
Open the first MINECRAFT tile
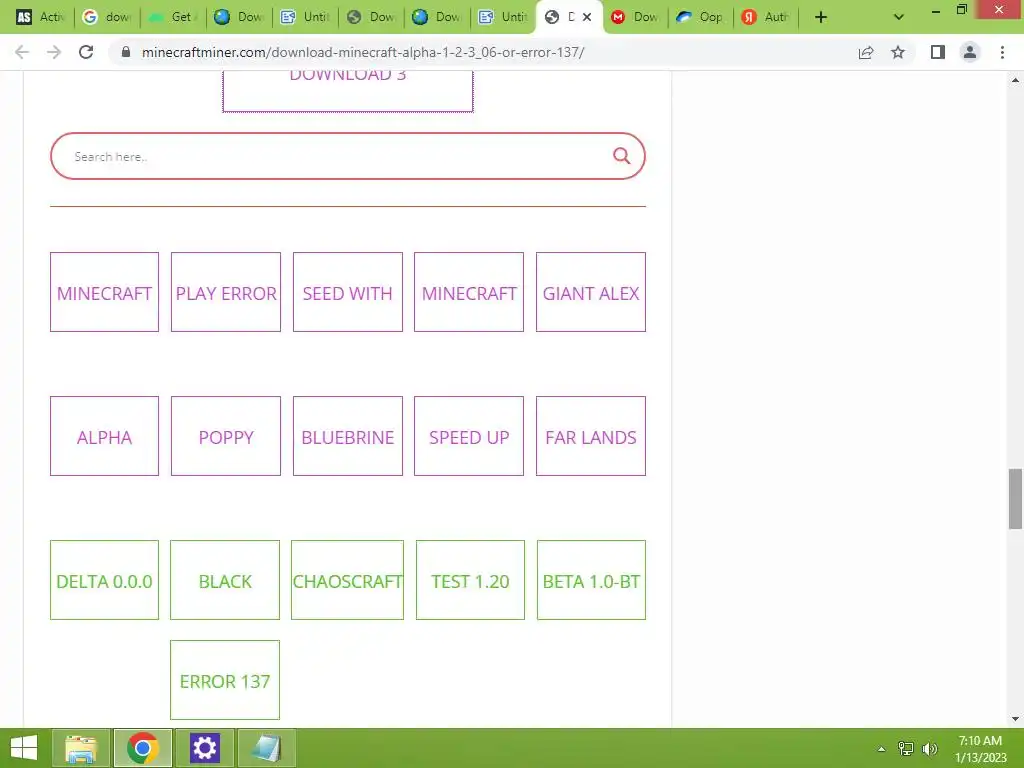tap(104, 292)
